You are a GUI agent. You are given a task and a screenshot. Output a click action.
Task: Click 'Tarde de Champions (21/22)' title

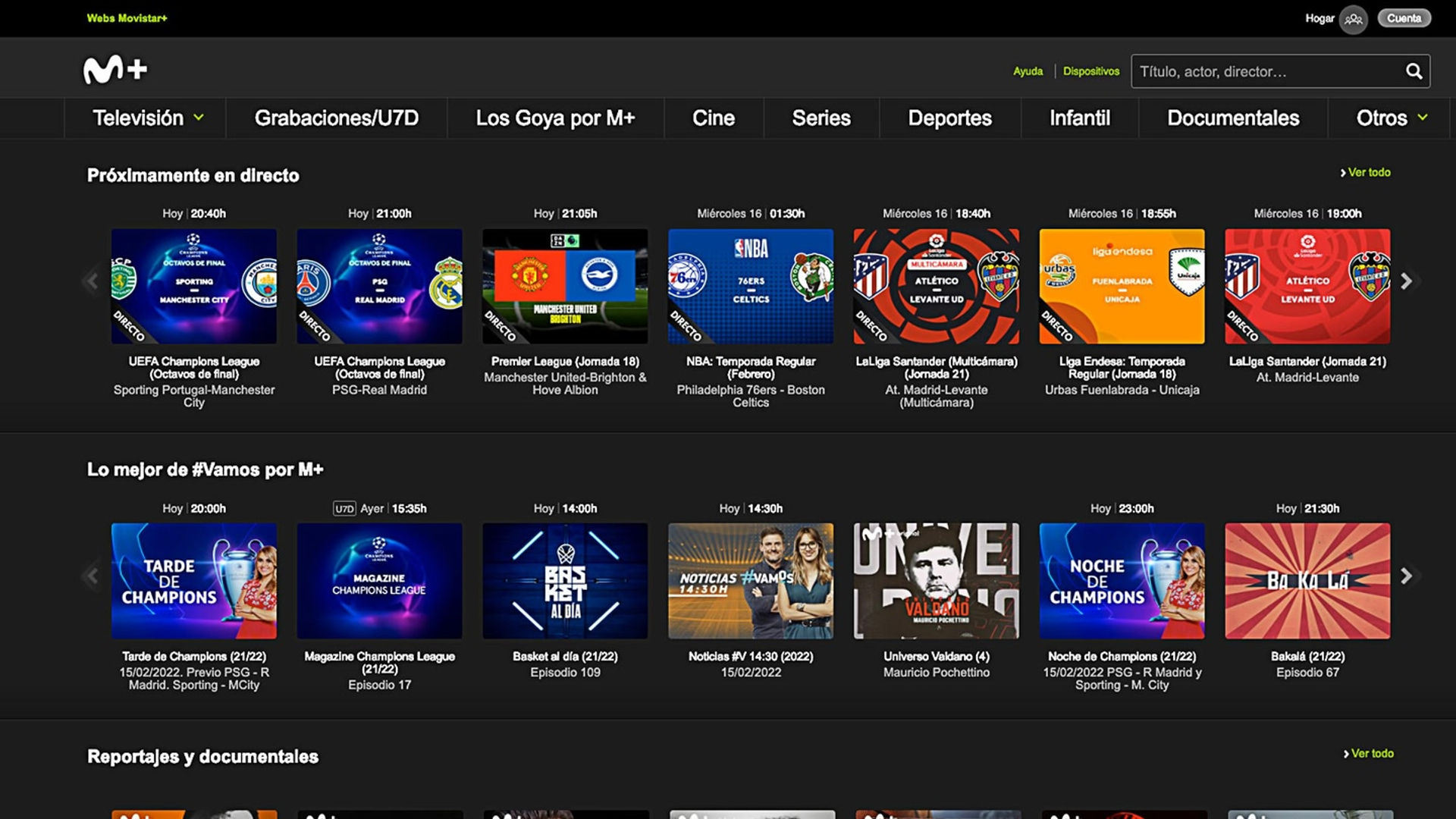(194, 657)
